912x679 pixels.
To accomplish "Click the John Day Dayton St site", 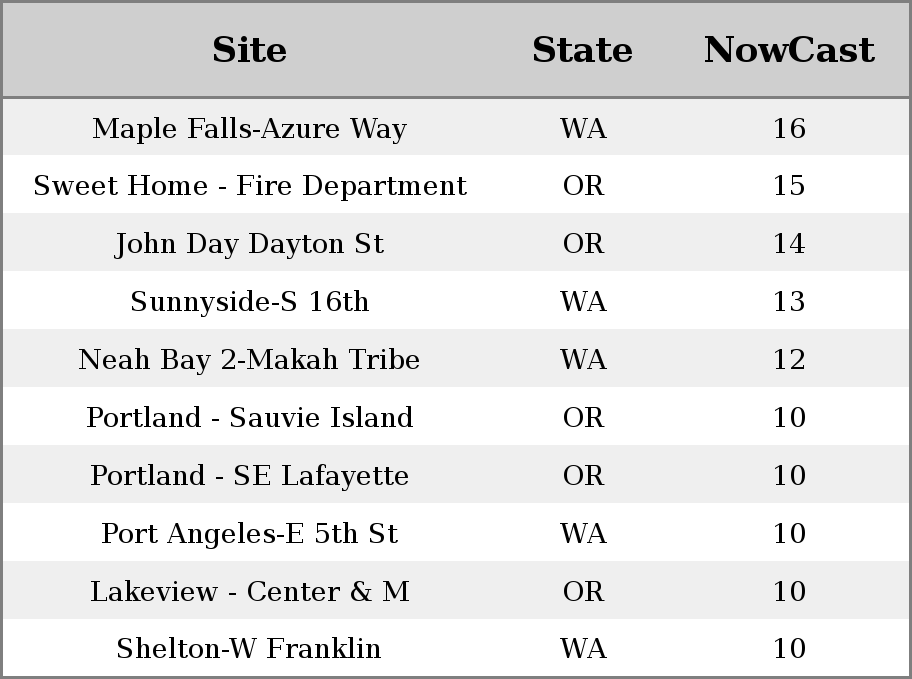I will click(x=249, y=244).
